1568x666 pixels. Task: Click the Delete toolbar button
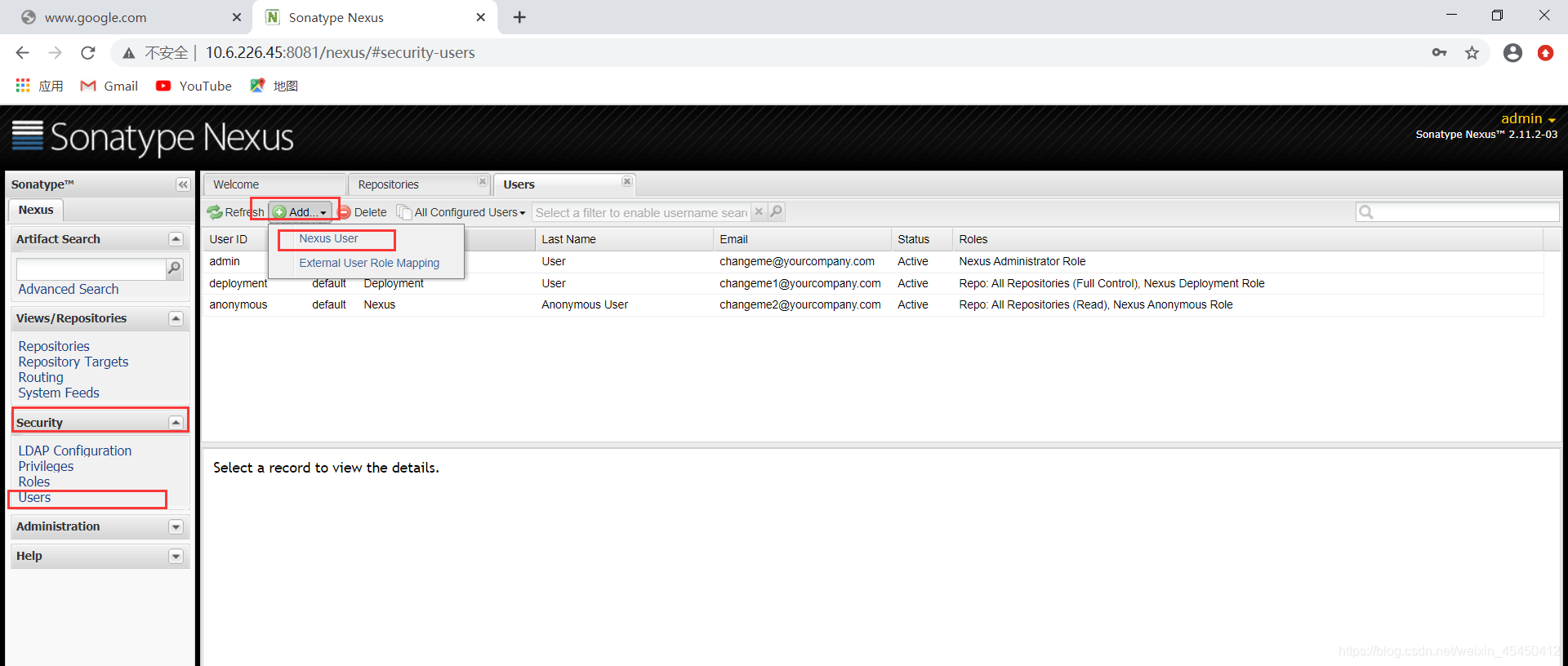363,212
